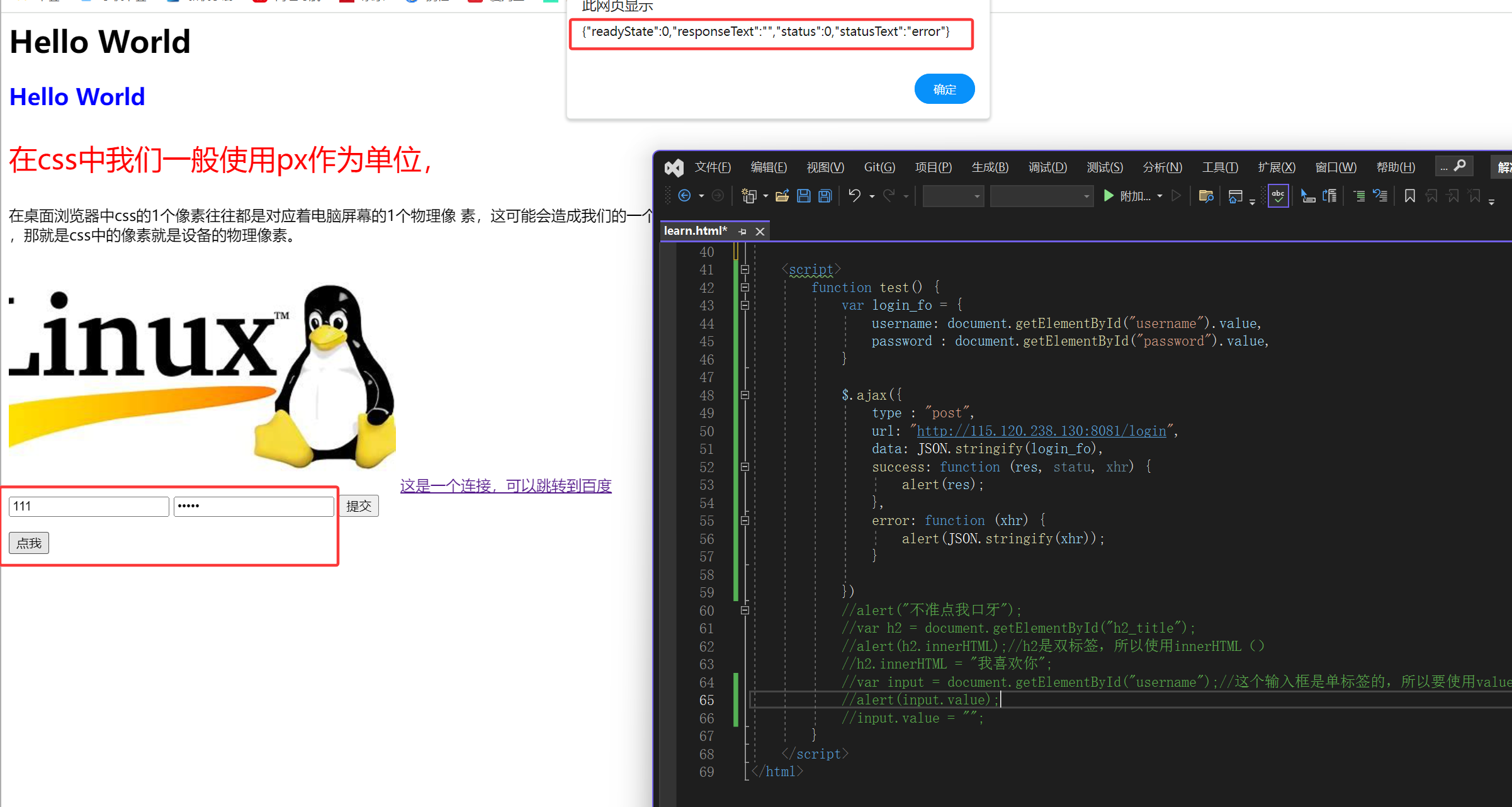The width and height of the screenshot is (1512, 807).
Task: Open the overflow arrow right of the bookmark icons
Action: pyautogui.click(x=1491, y=202)
